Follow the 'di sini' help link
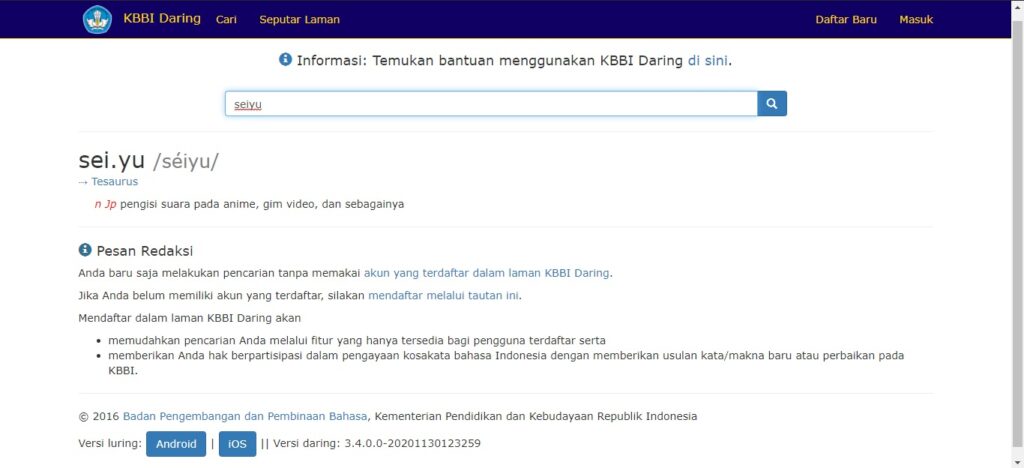This screenshot has height=468, width=1024. [708, 61]
